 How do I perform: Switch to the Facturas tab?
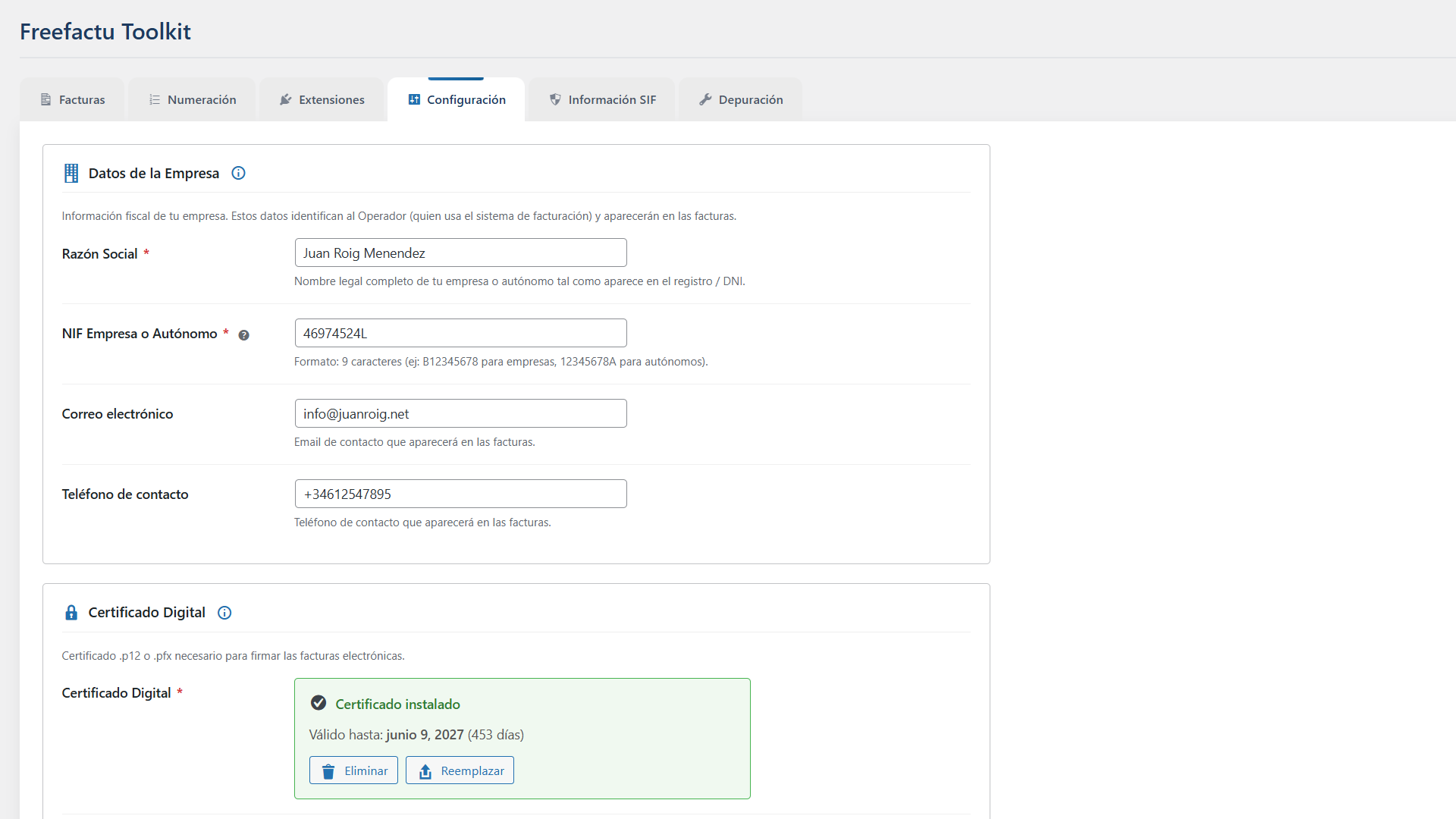coord(71,99)
